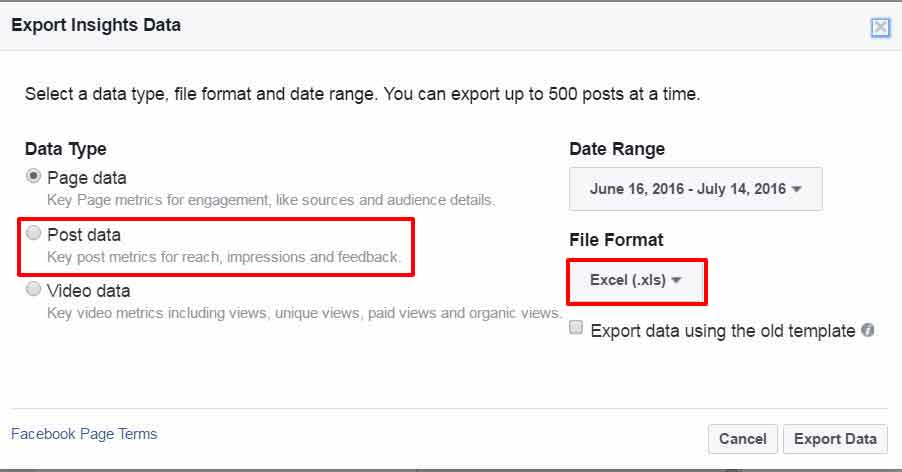The image size is (902, 472).
Task: Click the Post data description about reach
Action: [224, 257]
